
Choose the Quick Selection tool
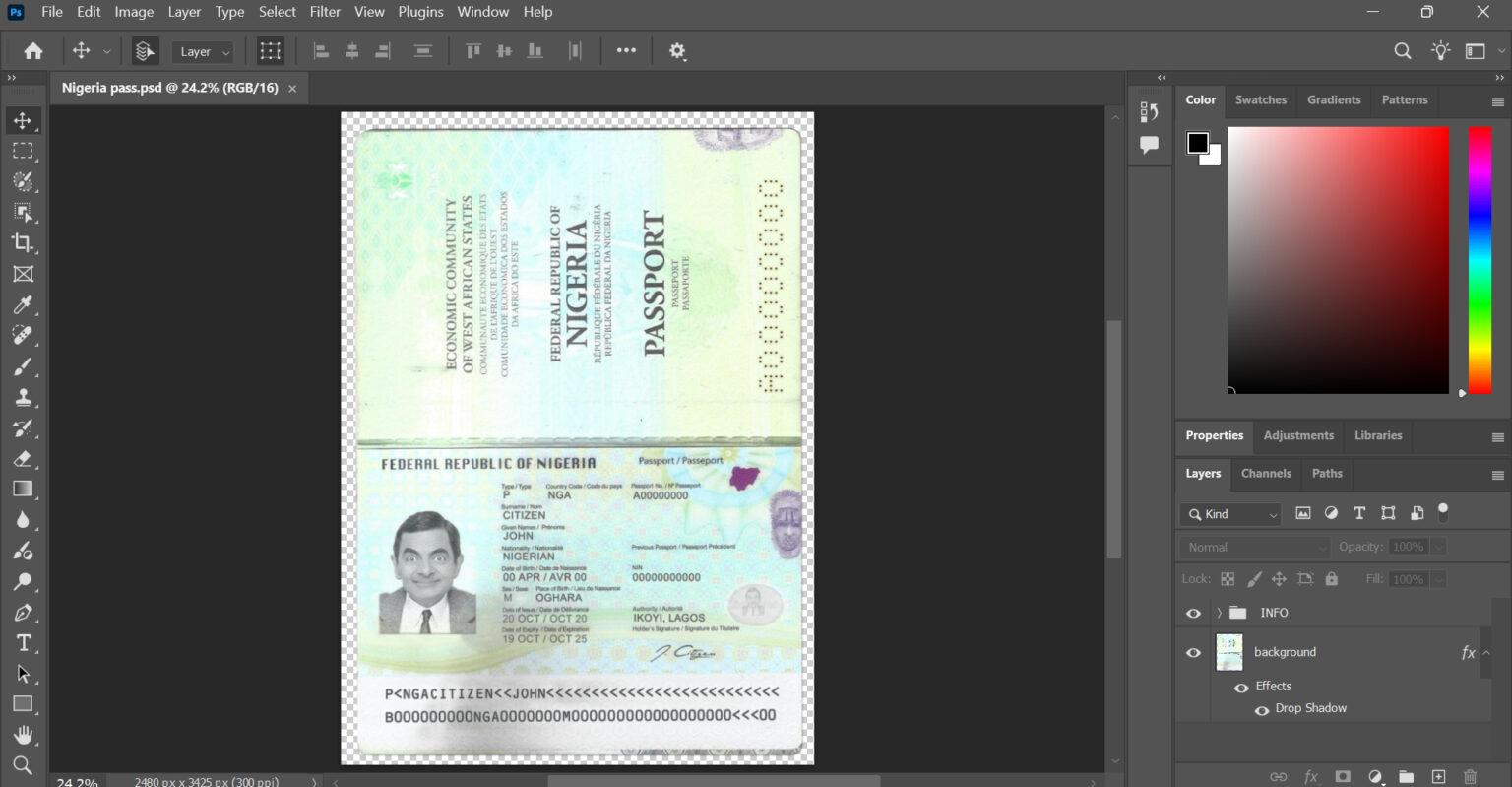pyautogui.click(x=23, y=181)
